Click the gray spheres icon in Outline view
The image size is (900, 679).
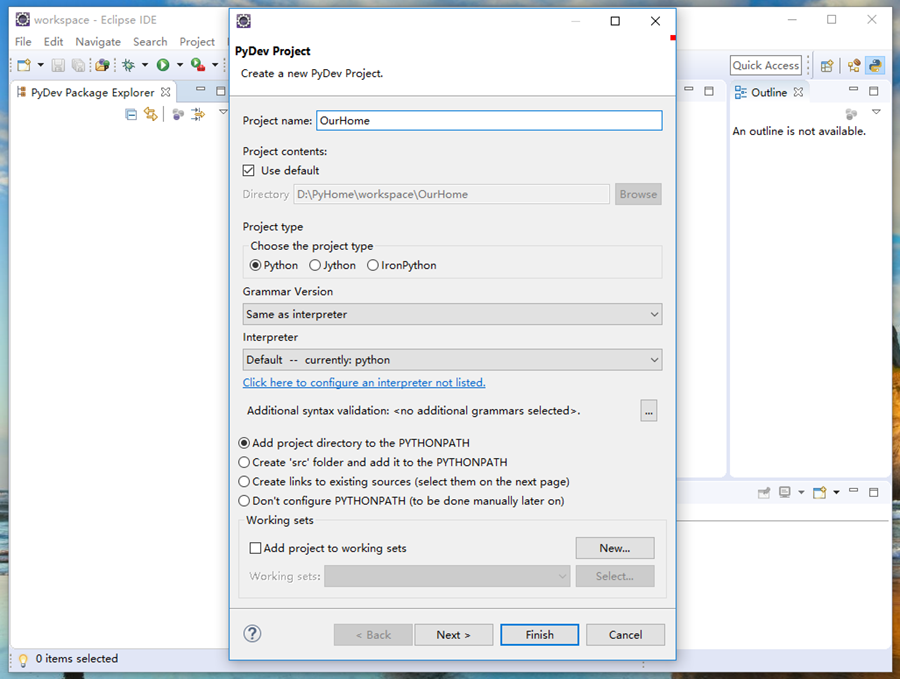851,114
